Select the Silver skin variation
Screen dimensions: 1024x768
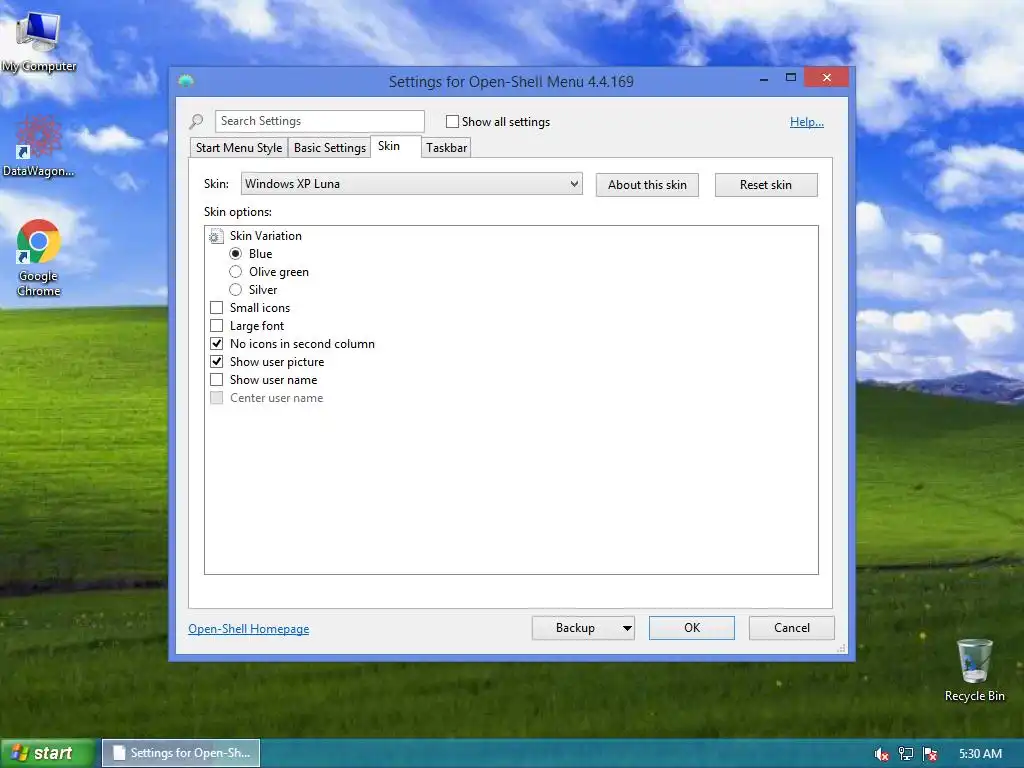click(236, 289)
